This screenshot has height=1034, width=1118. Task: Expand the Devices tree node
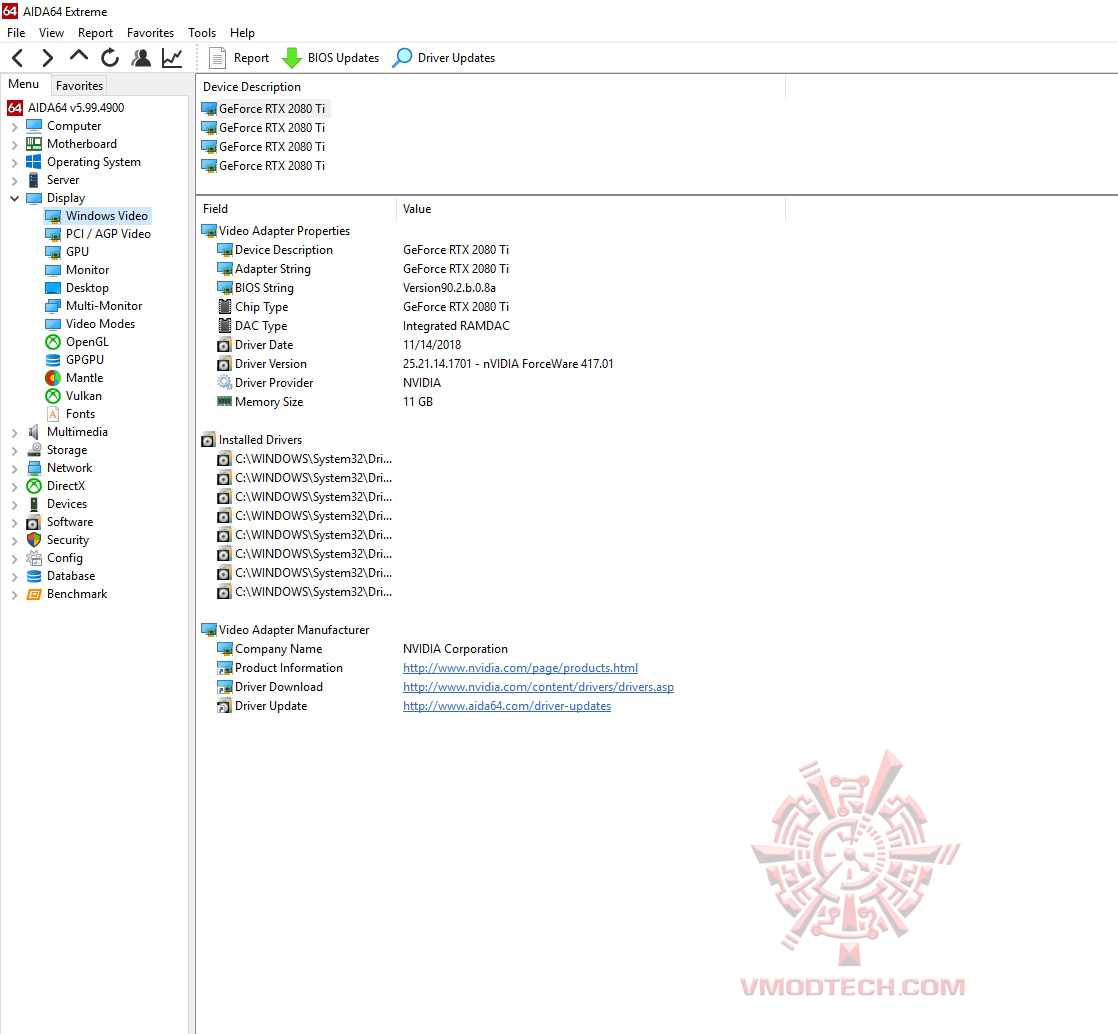pos(14,505)
